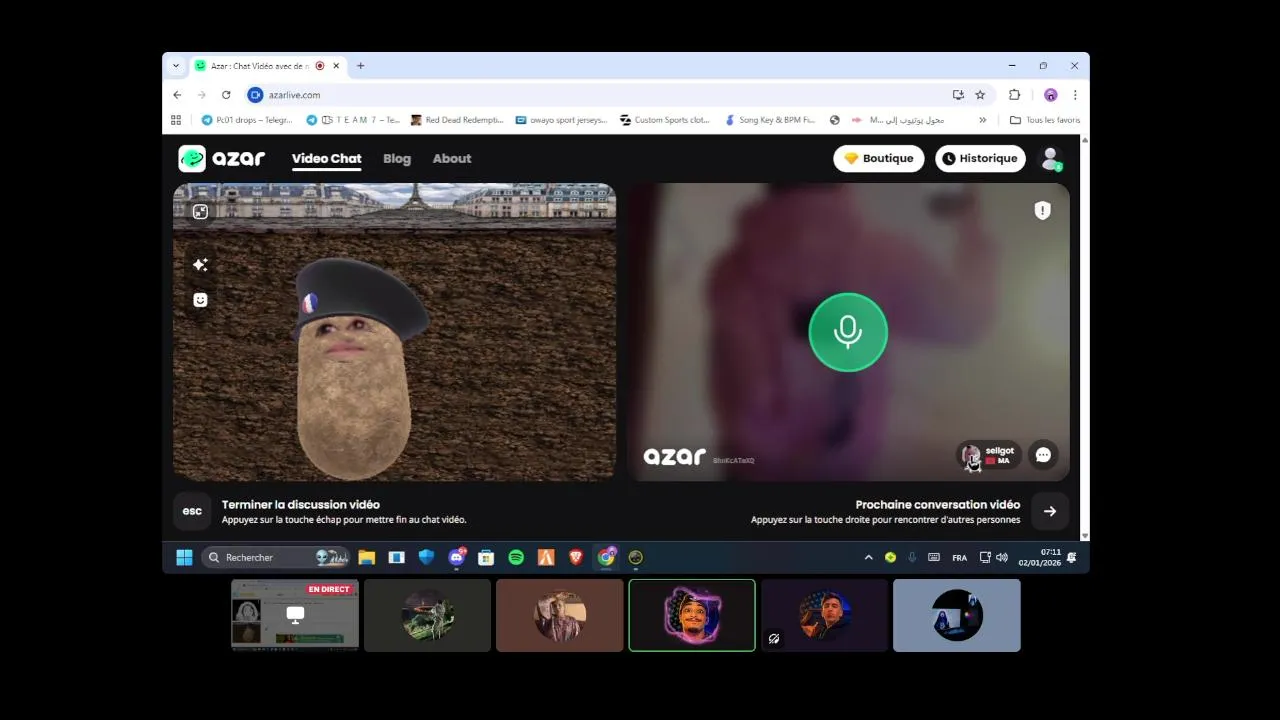Expand the tab search dropdown arrow

tap(176, 66)
